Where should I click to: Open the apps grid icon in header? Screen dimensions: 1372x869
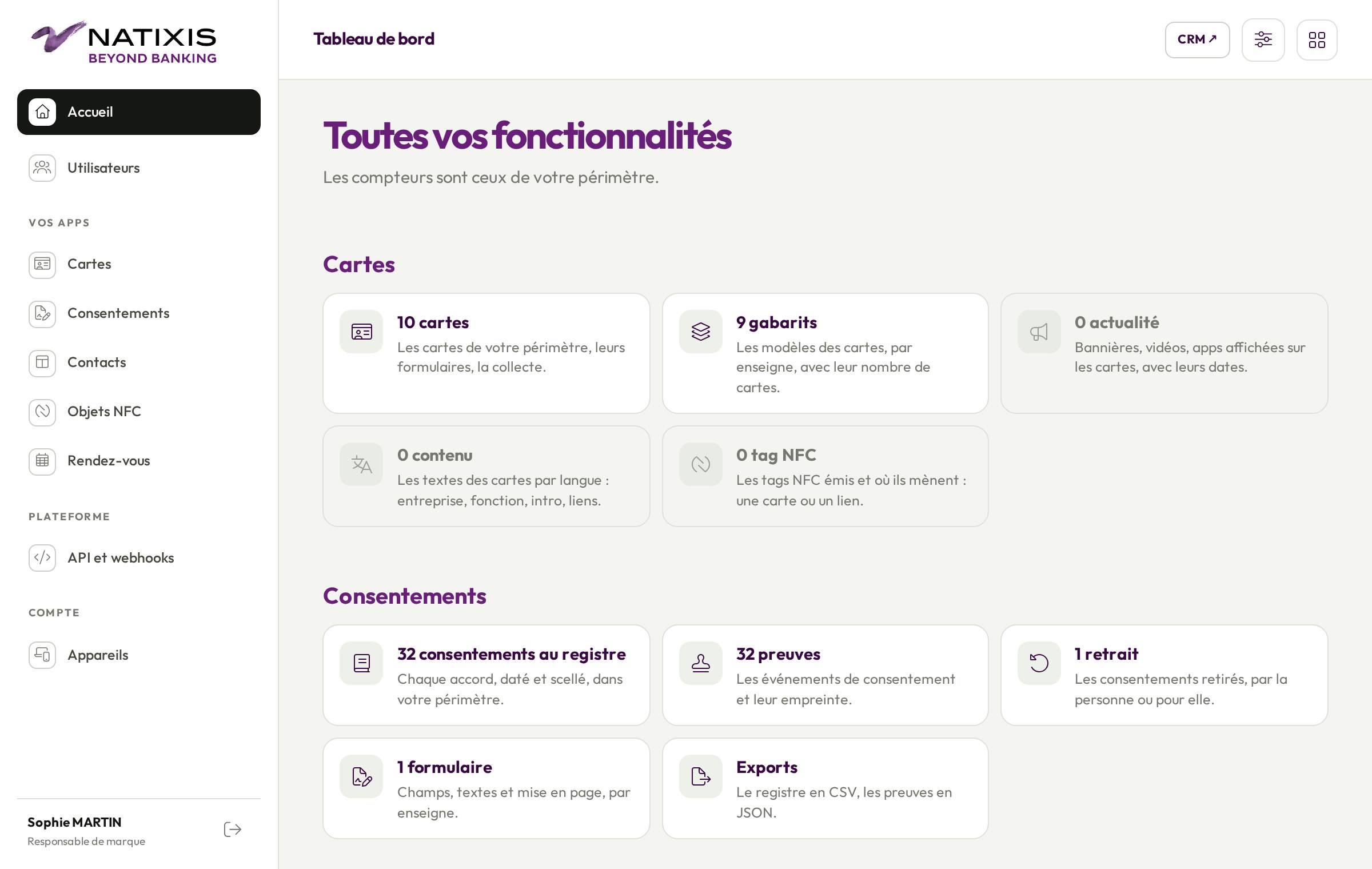pos(1317,39)
